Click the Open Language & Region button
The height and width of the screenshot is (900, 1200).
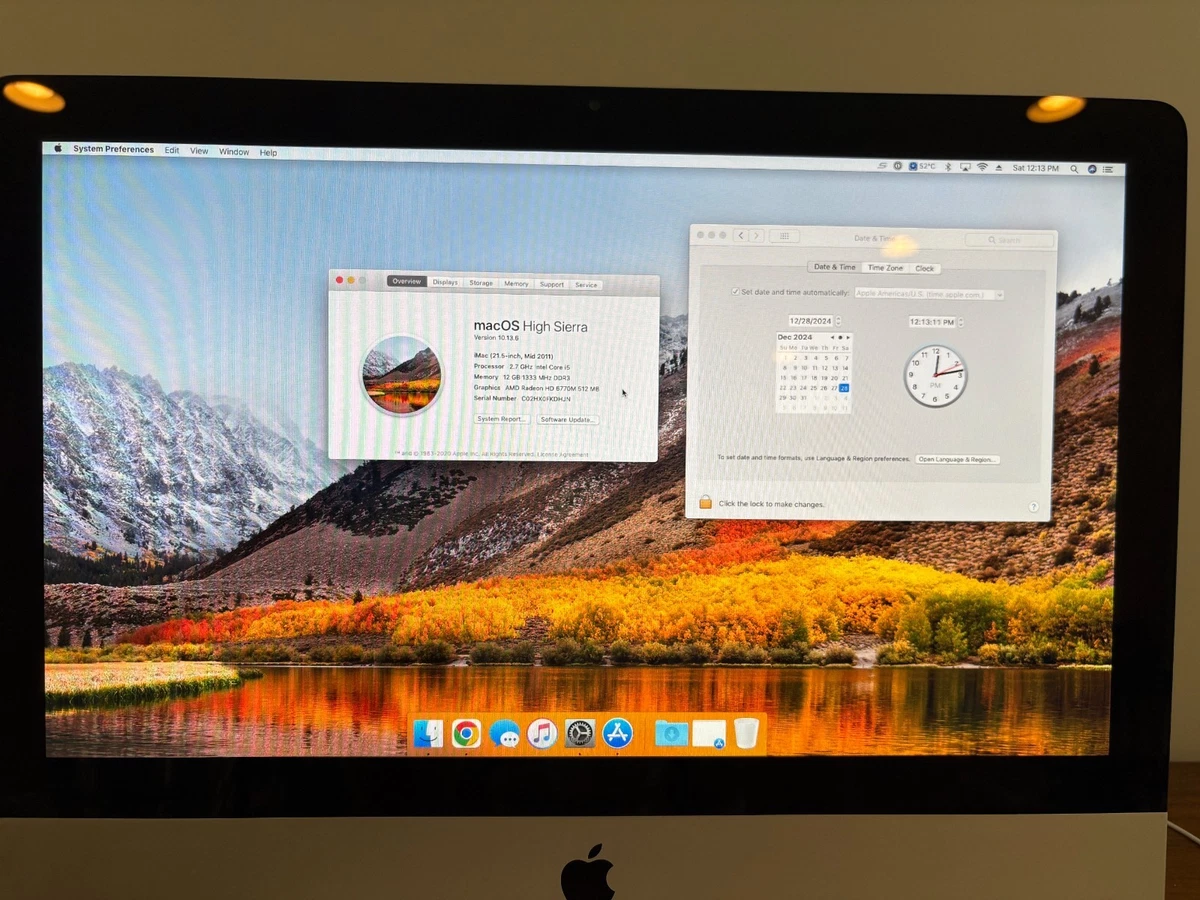coord(957,459)
